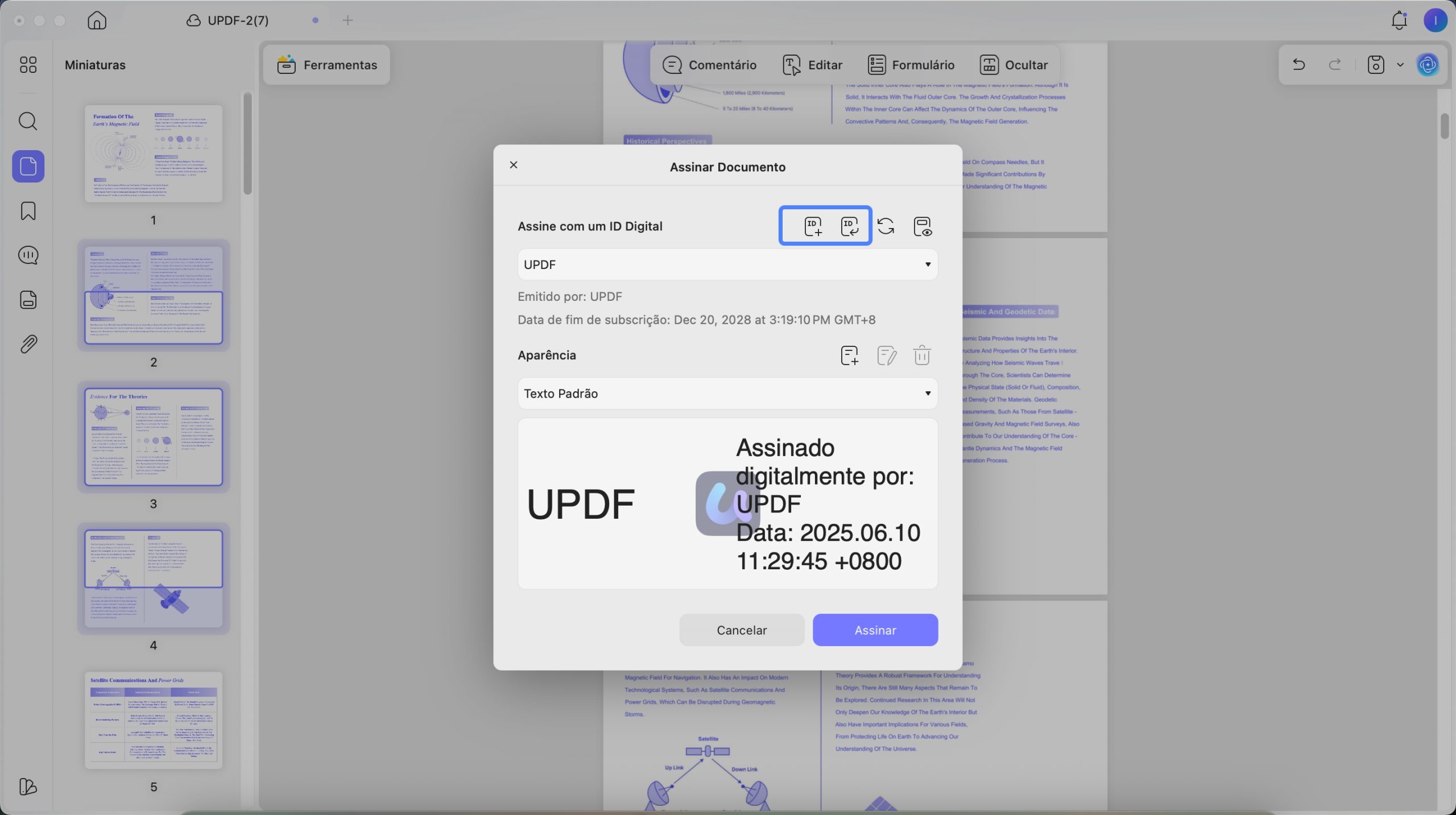
Task: Click the Assinar button
Action: (x=875, y=630)
